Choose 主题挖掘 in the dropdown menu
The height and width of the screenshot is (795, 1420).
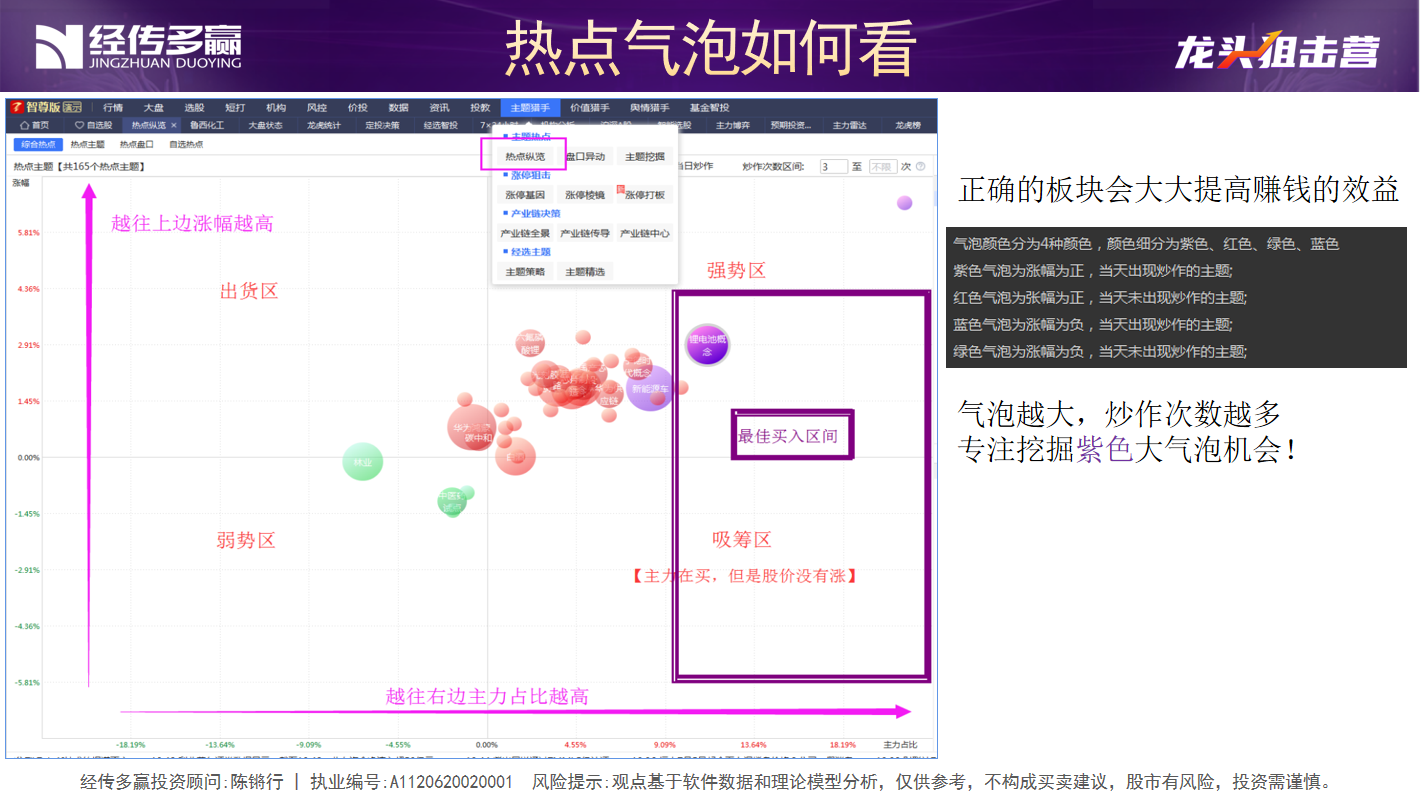pyautogui.click(x=645, y=156)
